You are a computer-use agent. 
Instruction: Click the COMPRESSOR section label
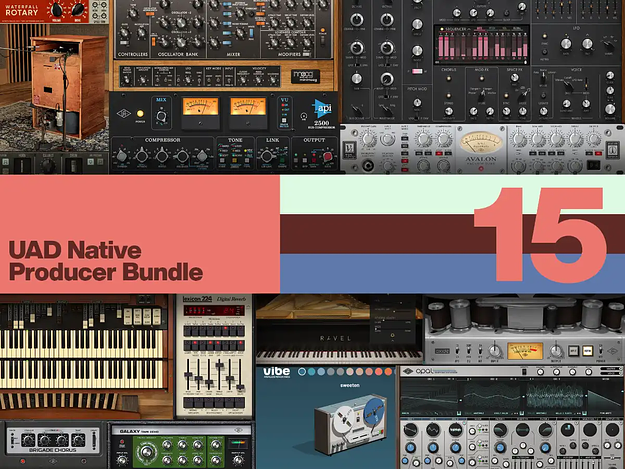(162, 140)
